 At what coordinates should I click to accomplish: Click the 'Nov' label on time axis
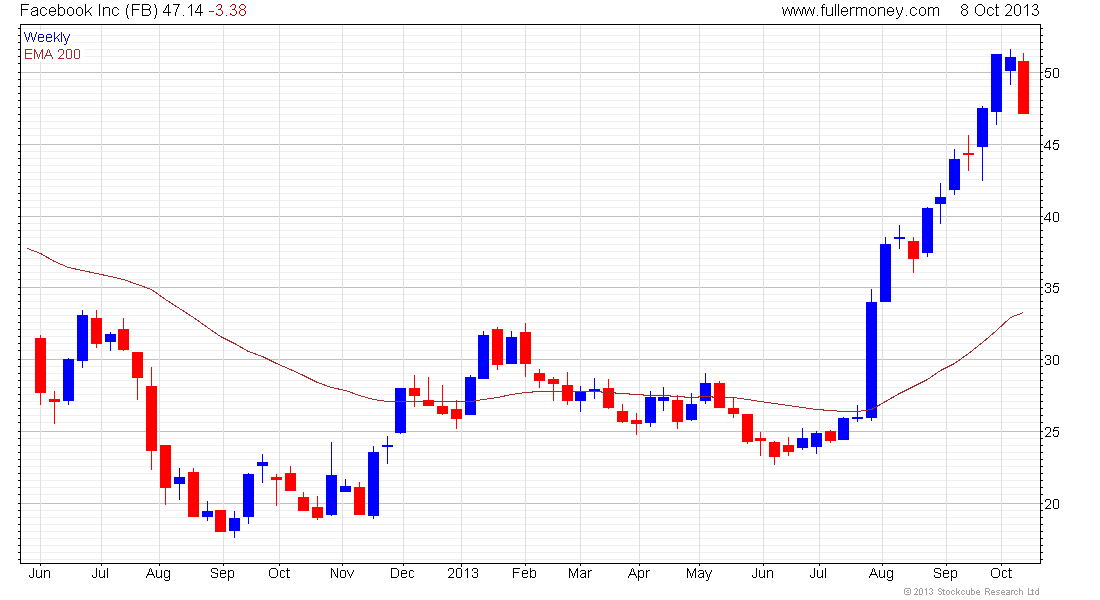(x=342, y=573)
